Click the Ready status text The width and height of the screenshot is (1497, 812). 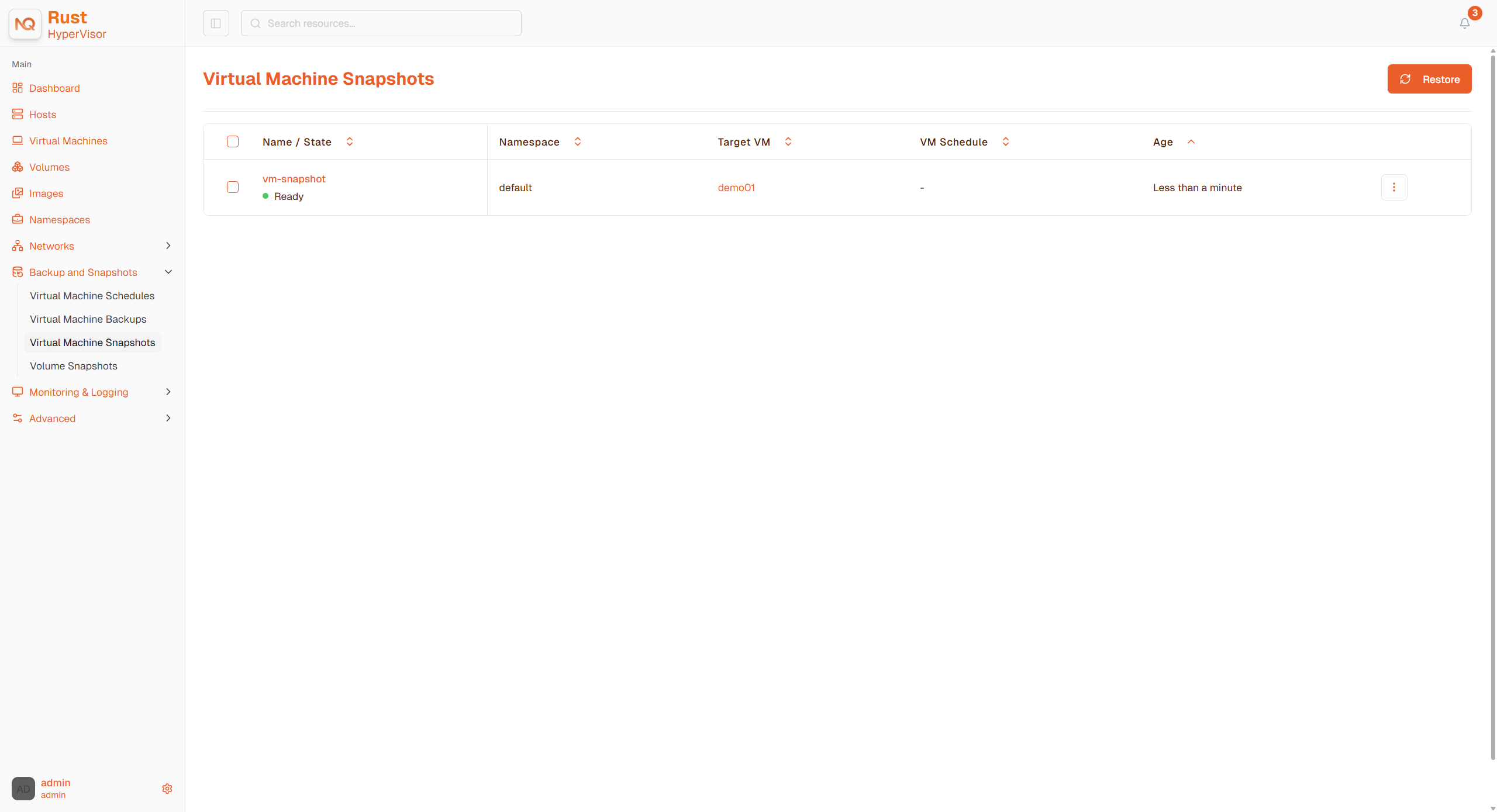pos(289,196)
